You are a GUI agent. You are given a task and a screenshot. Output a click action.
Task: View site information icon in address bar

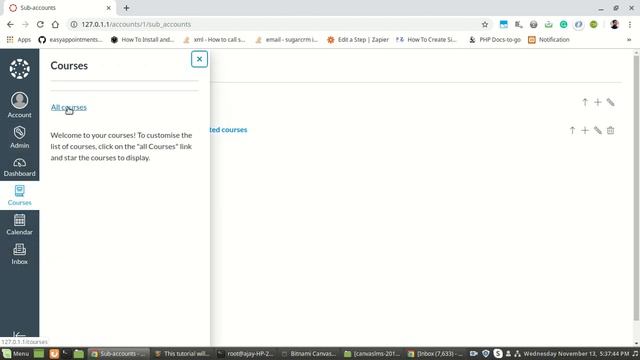click(74, 24)
